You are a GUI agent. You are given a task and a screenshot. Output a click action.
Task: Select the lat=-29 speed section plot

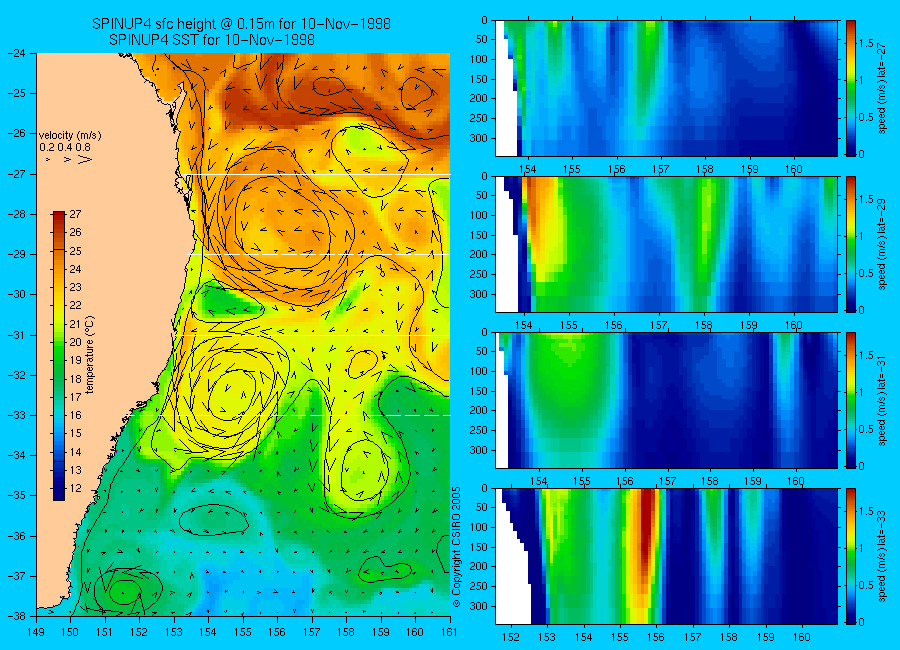(x=666, y=244)
